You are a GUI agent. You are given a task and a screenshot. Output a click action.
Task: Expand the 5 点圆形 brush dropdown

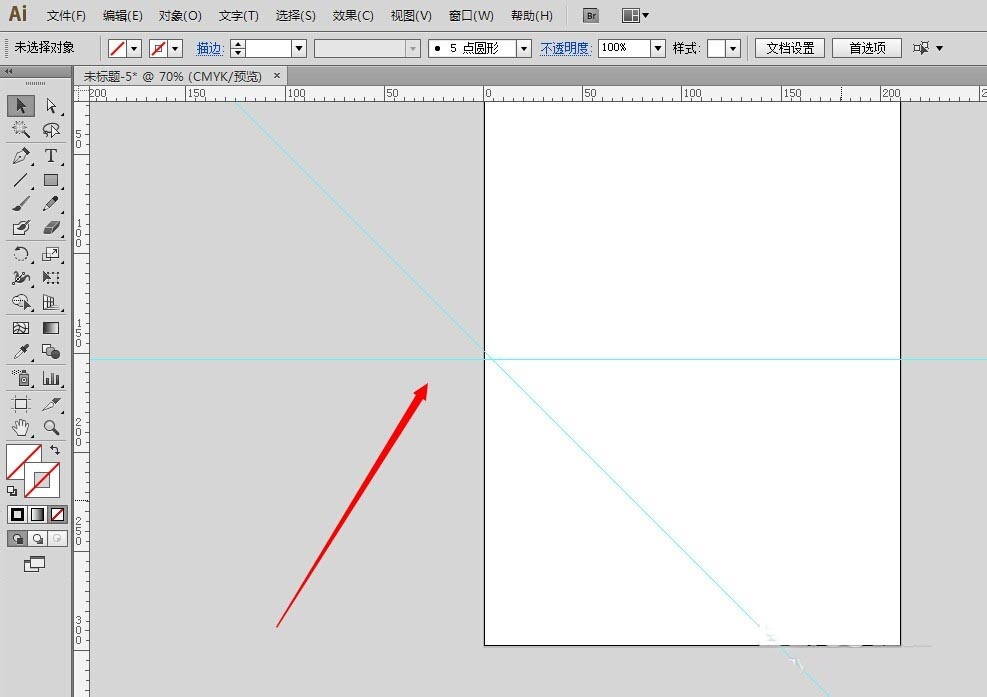(x=524, y=48)
